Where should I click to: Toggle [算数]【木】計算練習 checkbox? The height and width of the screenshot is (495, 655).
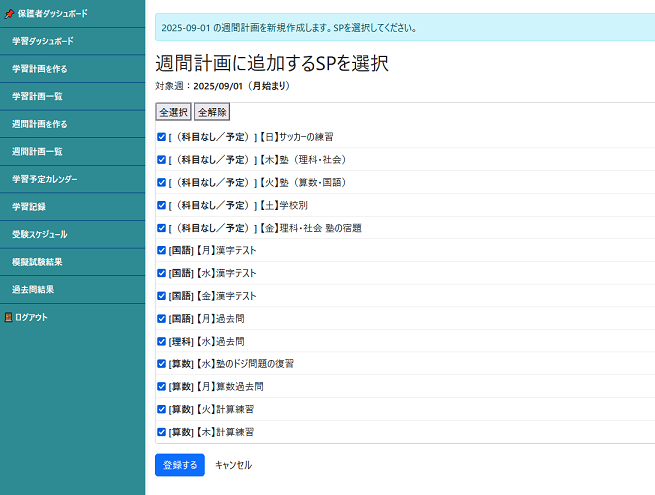162,432
